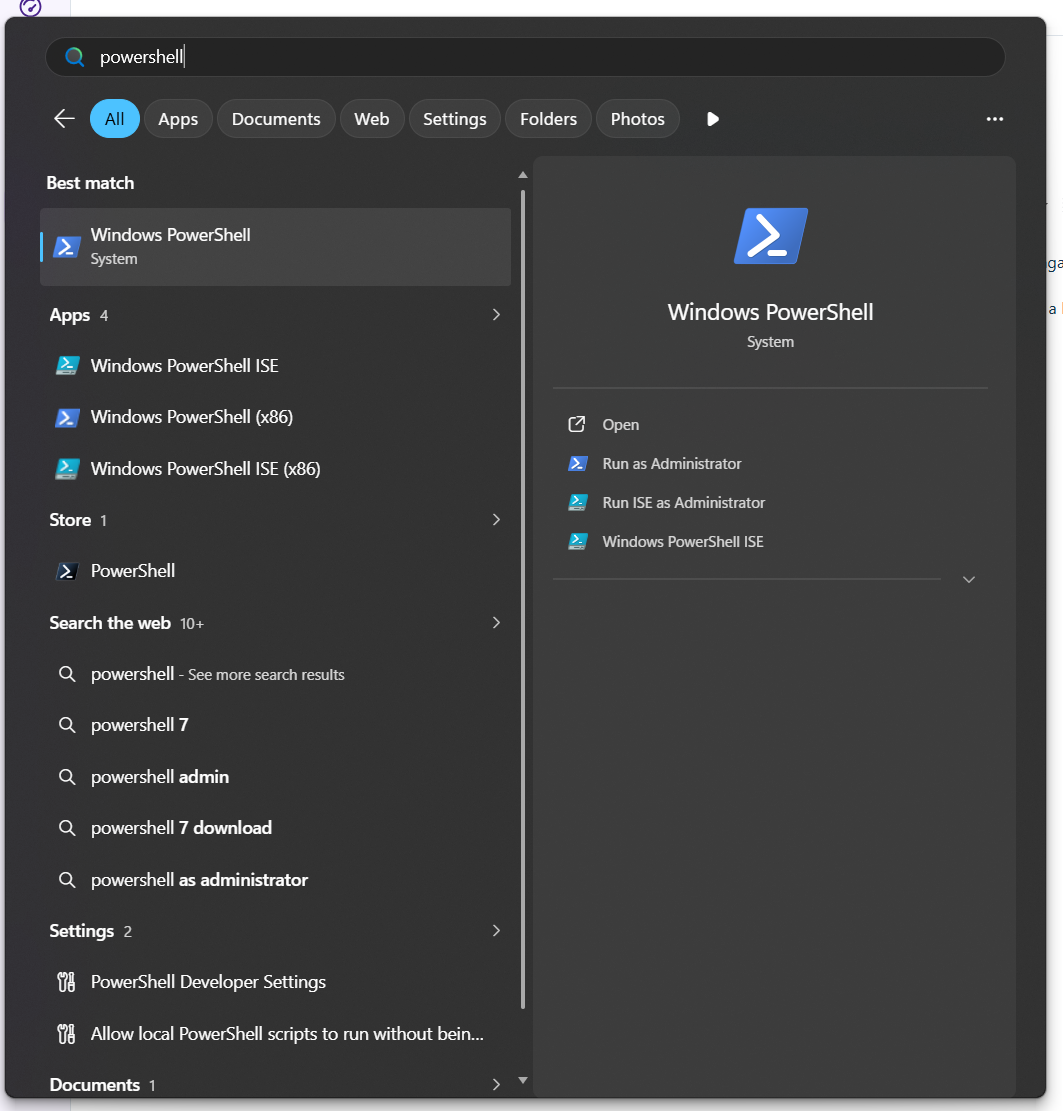Click the results list scroll-down arrow
Image resolution: width=1063 pixels, height=1111 pixels.
point(523,1081)
